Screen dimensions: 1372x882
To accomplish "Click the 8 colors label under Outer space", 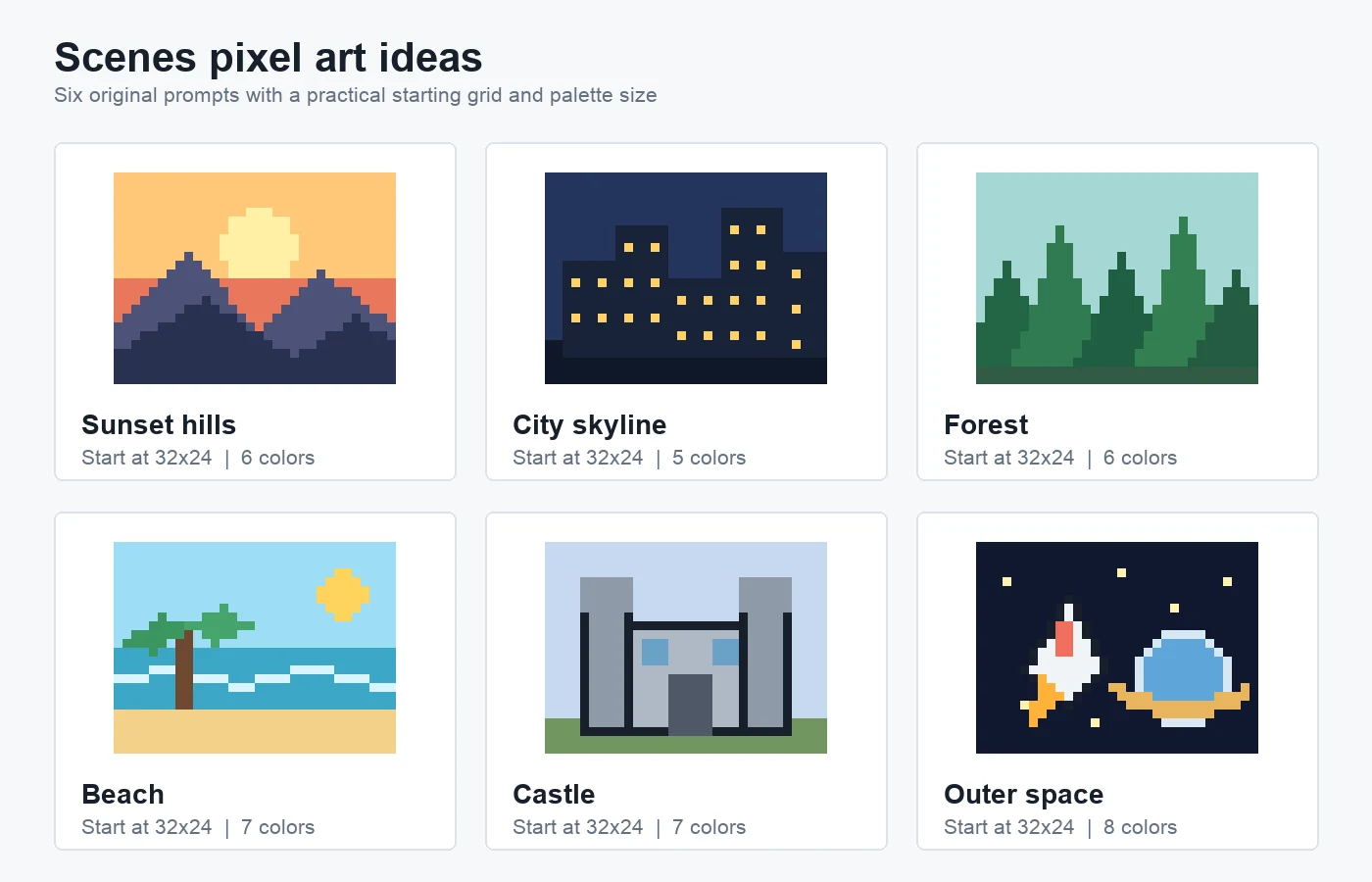I will click(x=1140, y=827).
